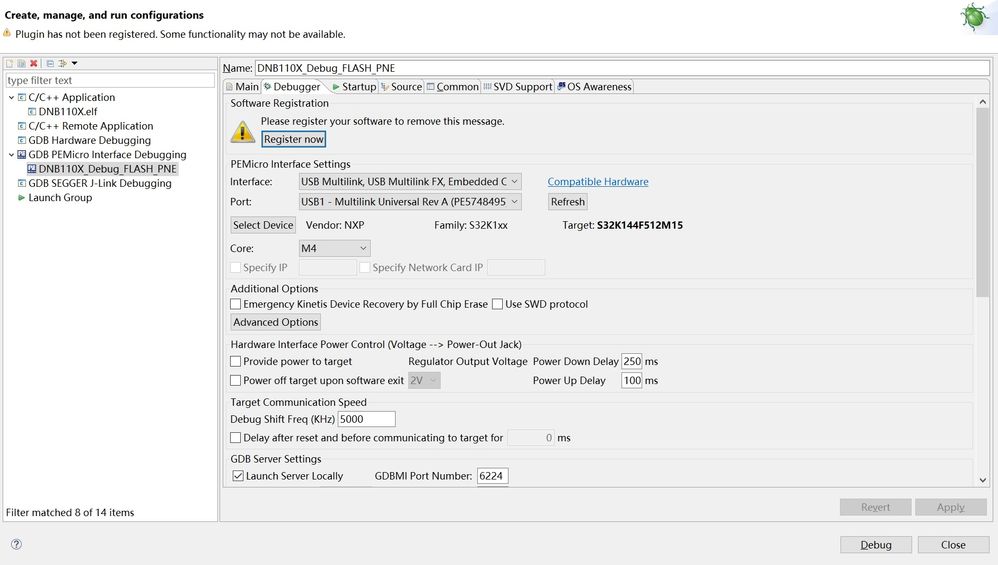Switch to the Common tab
The height and width of the screenshot is (565, 998).
click(x=453, y=87)
